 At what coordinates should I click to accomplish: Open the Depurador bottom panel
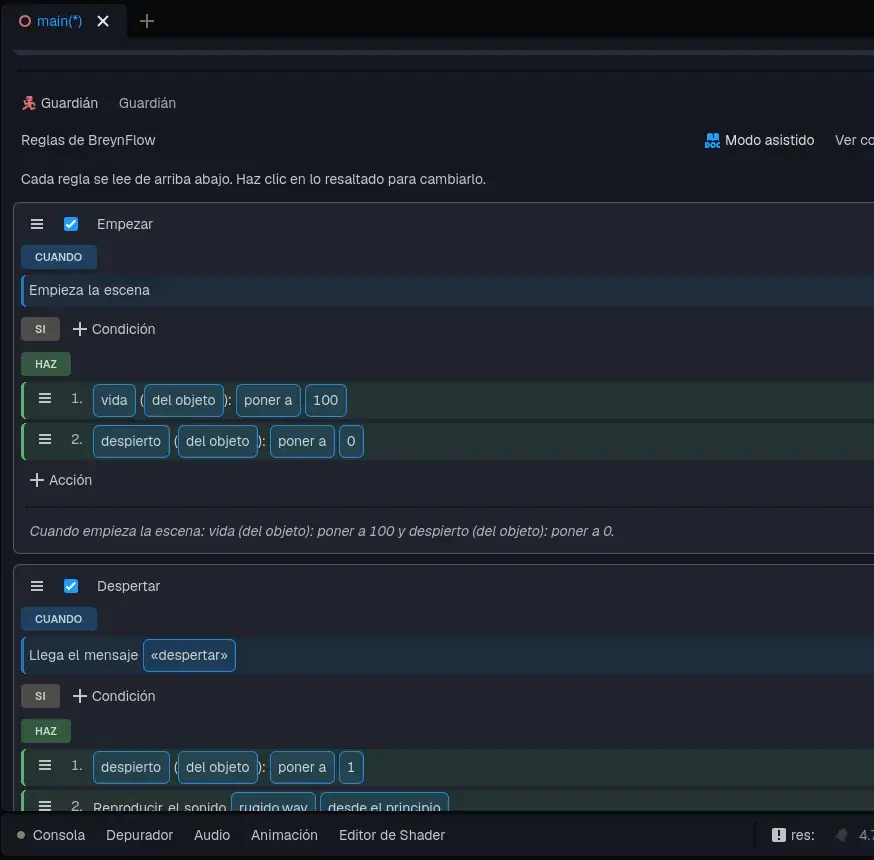coord(139,835)
